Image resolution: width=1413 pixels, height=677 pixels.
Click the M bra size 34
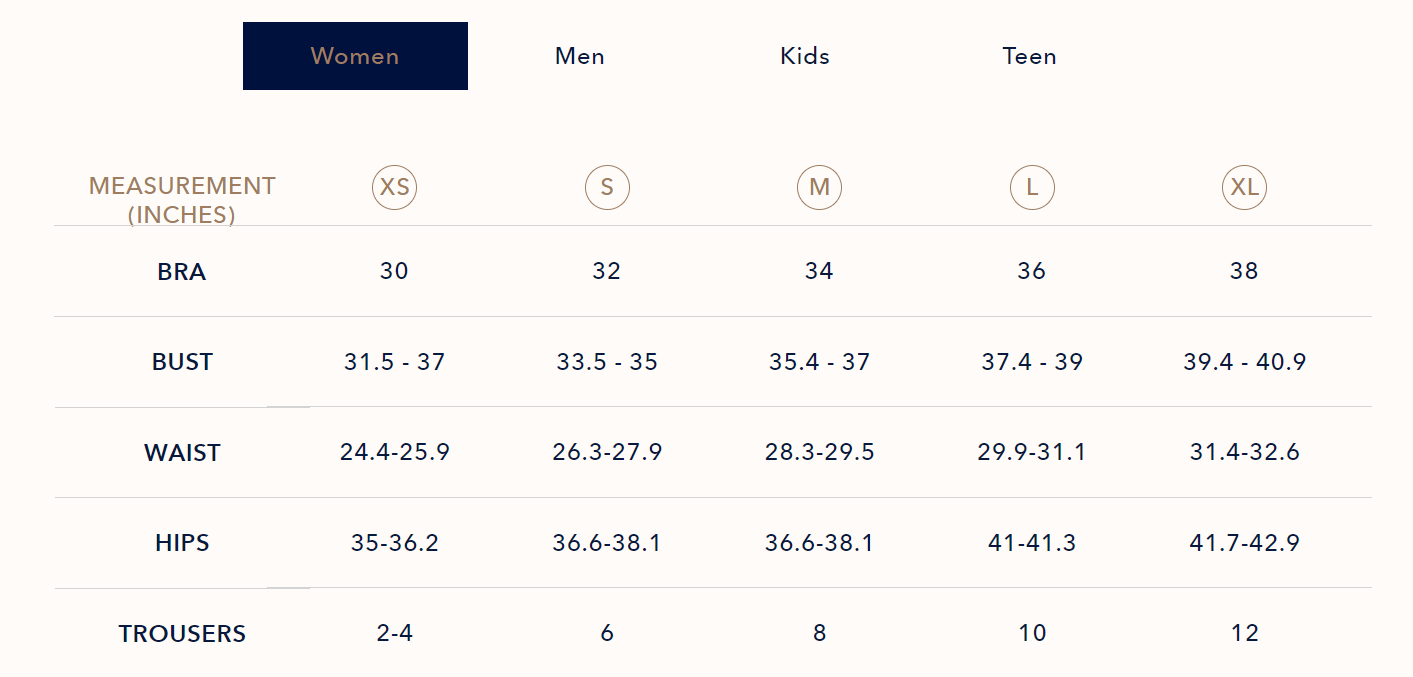(819, 271)
